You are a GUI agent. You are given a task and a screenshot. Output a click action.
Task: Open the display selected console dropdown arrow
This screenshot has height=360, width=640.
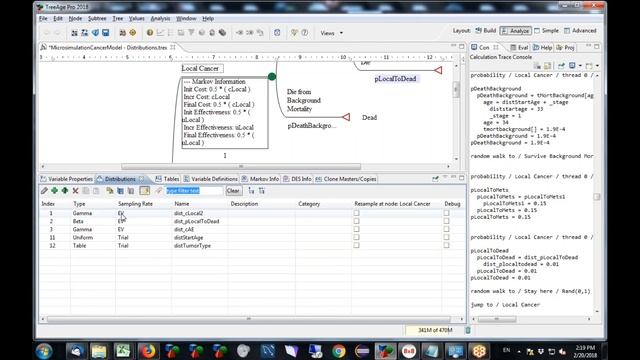[580, 66]
